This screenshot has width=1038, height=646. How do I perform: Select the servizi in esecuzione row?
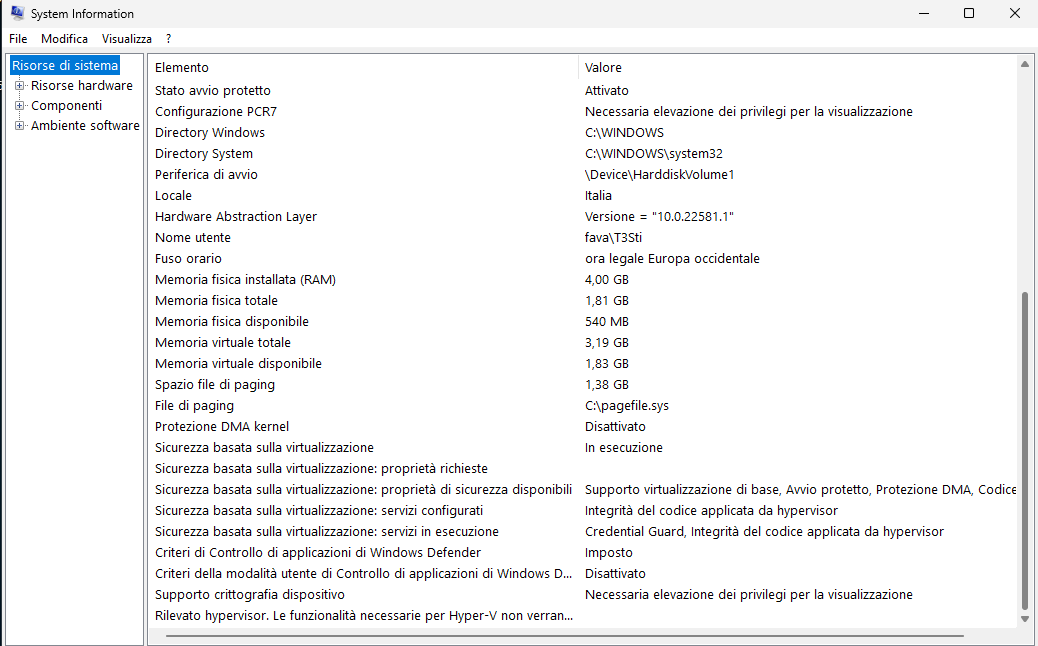(583, 532)
